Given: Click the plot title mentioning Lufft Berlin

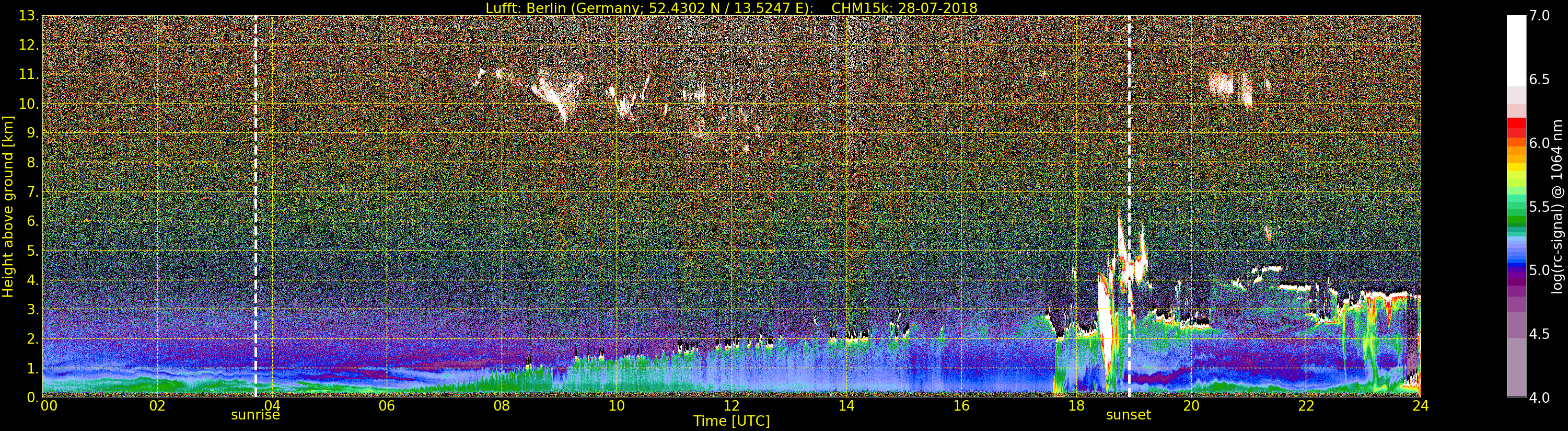Looking at the screenshot, I should coord(731,8).
